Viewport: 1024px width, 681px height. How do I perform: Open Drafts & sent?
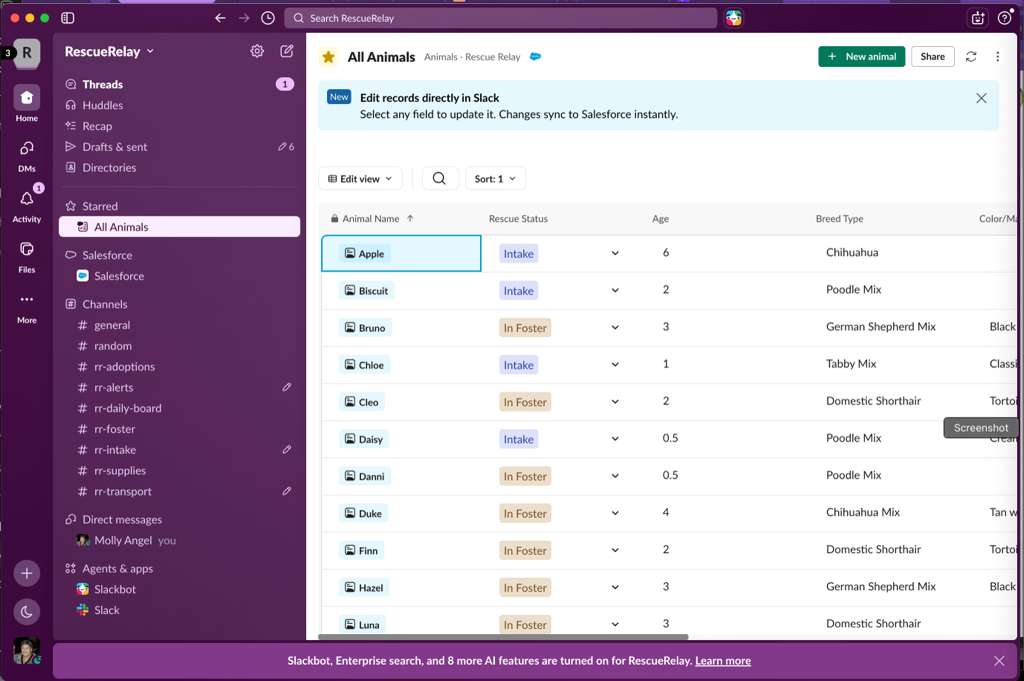[x=179, y=147]
